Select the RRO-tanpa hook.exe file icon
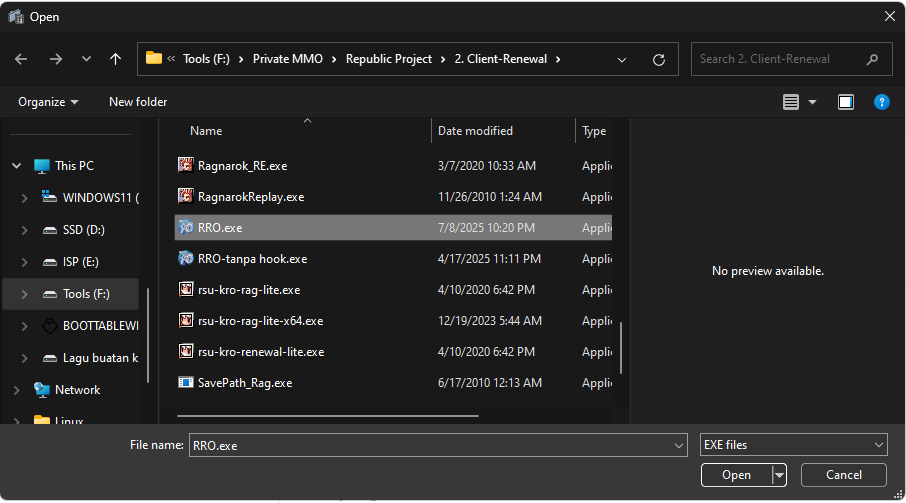 (185, 258)
